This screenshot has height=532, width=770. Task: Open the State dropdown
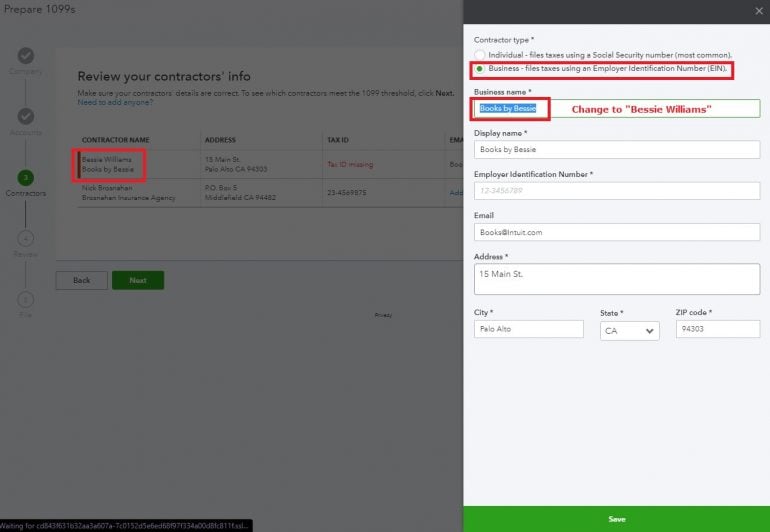tap(629, 330)
